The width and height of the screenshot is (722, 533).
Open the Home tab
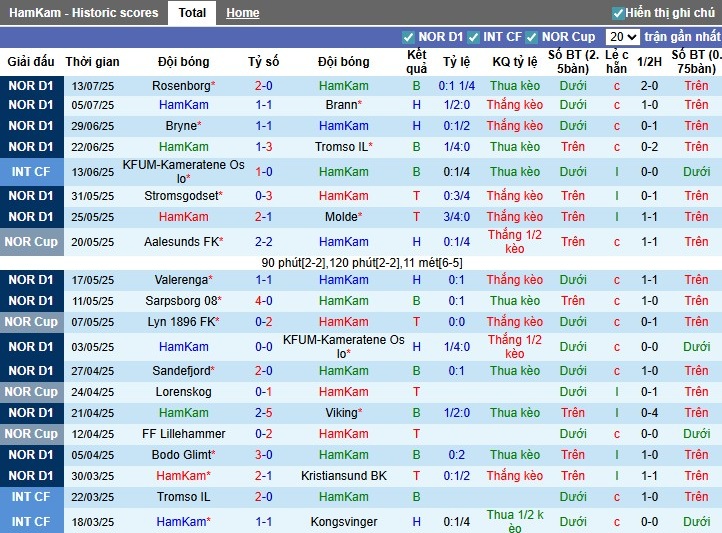243,13
